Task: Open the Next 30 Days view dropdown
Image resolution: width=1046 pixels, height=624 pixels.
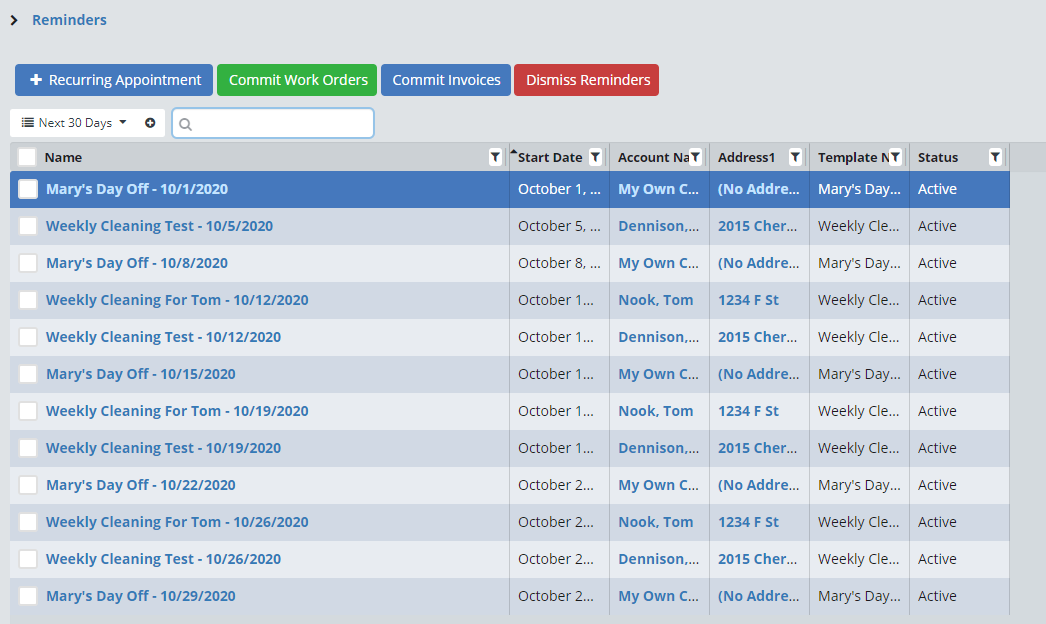Action: point(75,123)
